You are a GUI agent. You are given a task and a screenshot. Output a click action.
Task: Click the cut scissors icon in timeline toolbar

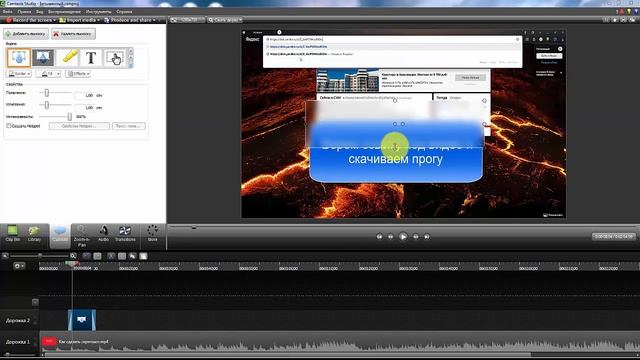pyautogui.click(x=111, y=256)
